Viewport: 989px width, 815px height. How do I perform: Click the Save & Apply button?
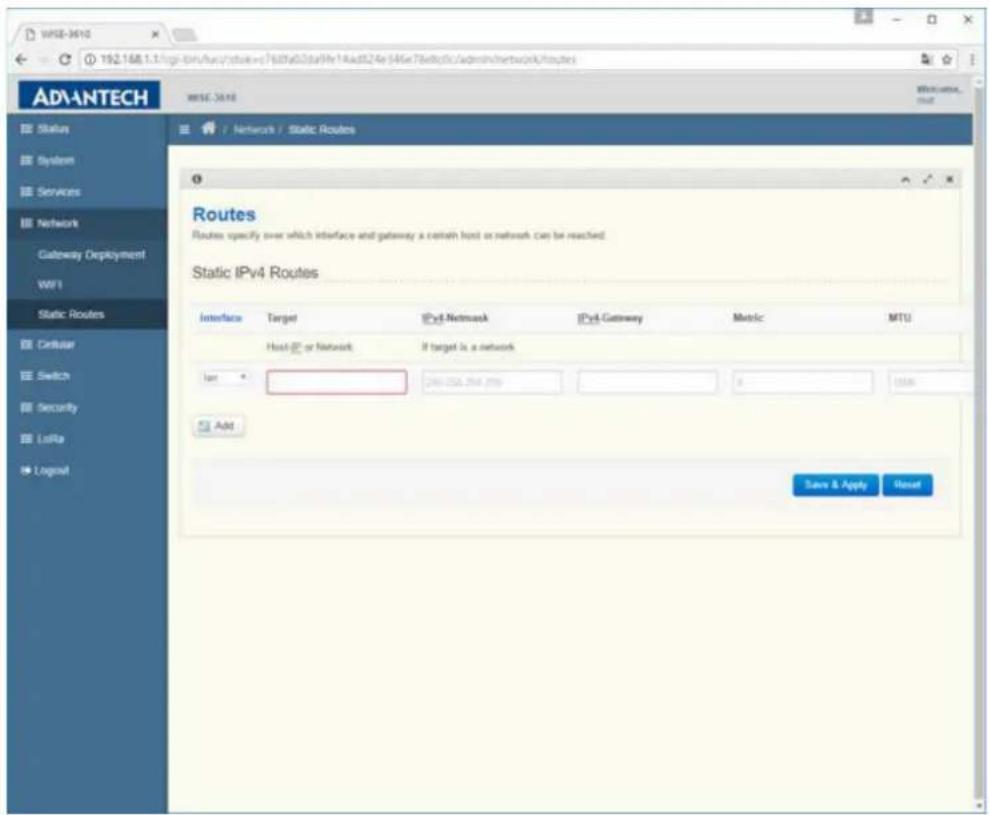coord(835,484)
